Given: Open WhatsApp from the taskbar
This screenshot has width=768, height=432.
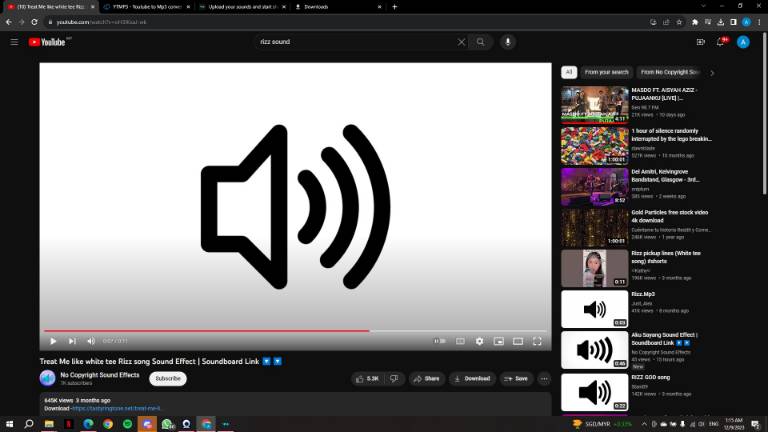Looking at the screenshot, I should (167, 424).
